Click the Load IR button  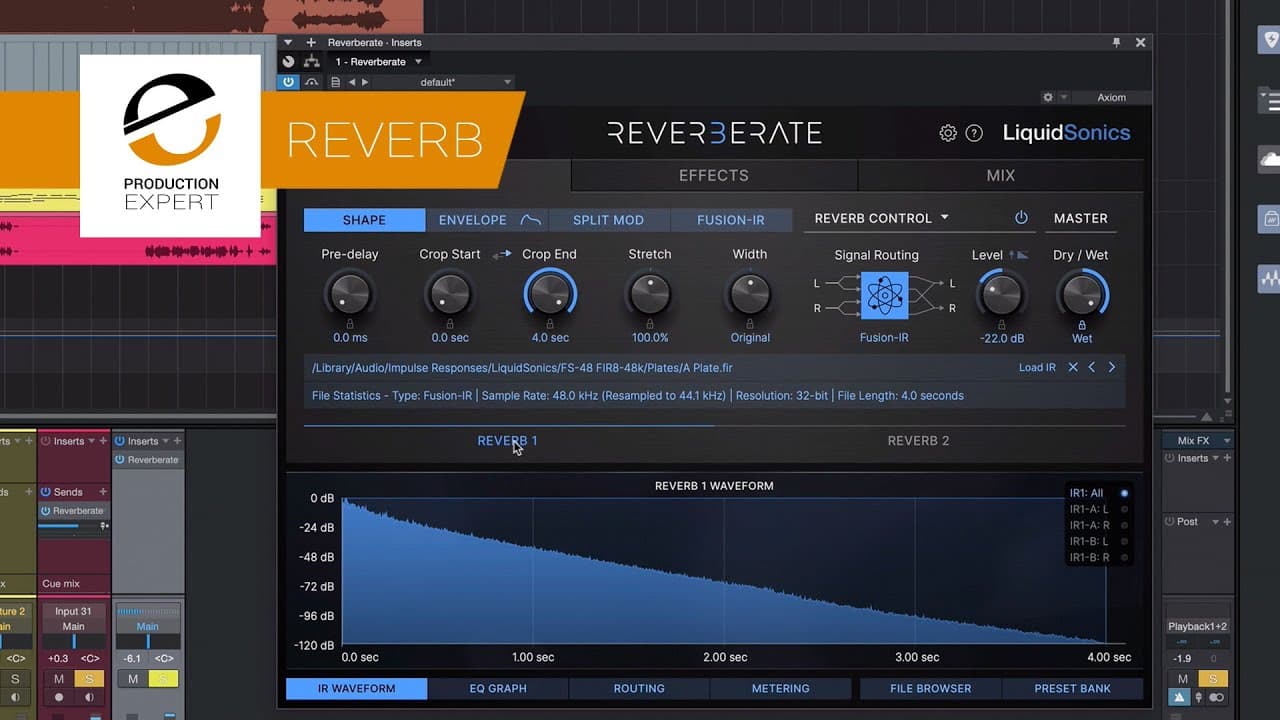tap(1037, 367)
